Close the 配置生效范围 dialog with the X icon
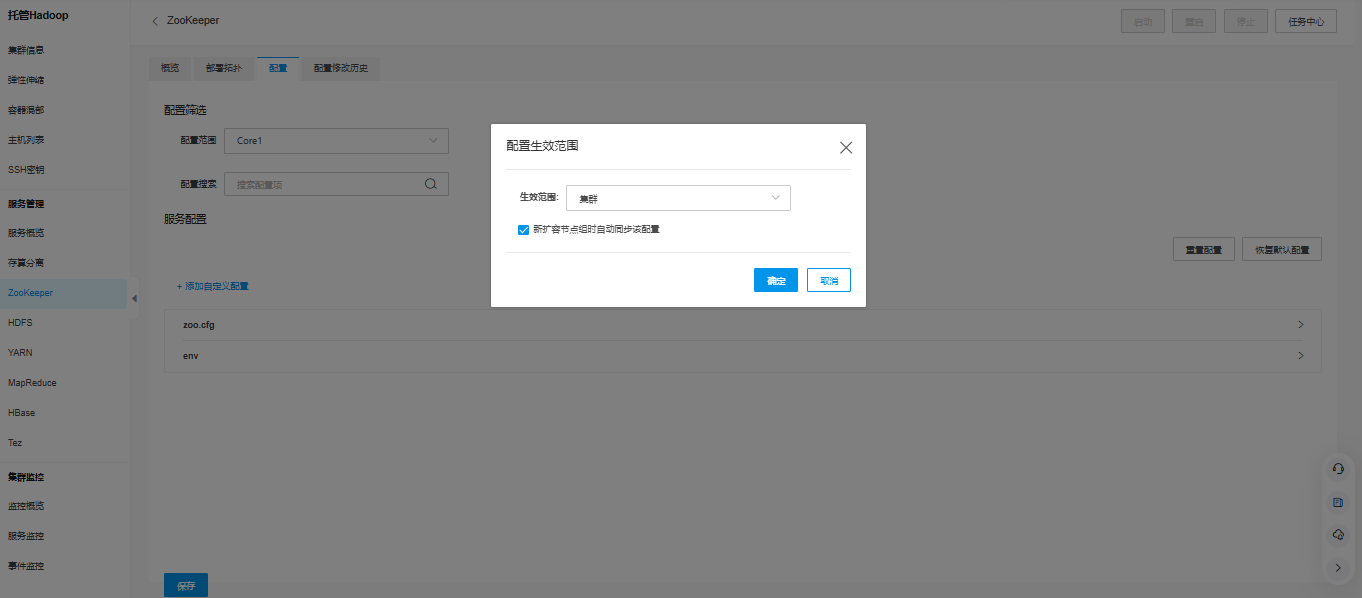 (x=846, y=148)
